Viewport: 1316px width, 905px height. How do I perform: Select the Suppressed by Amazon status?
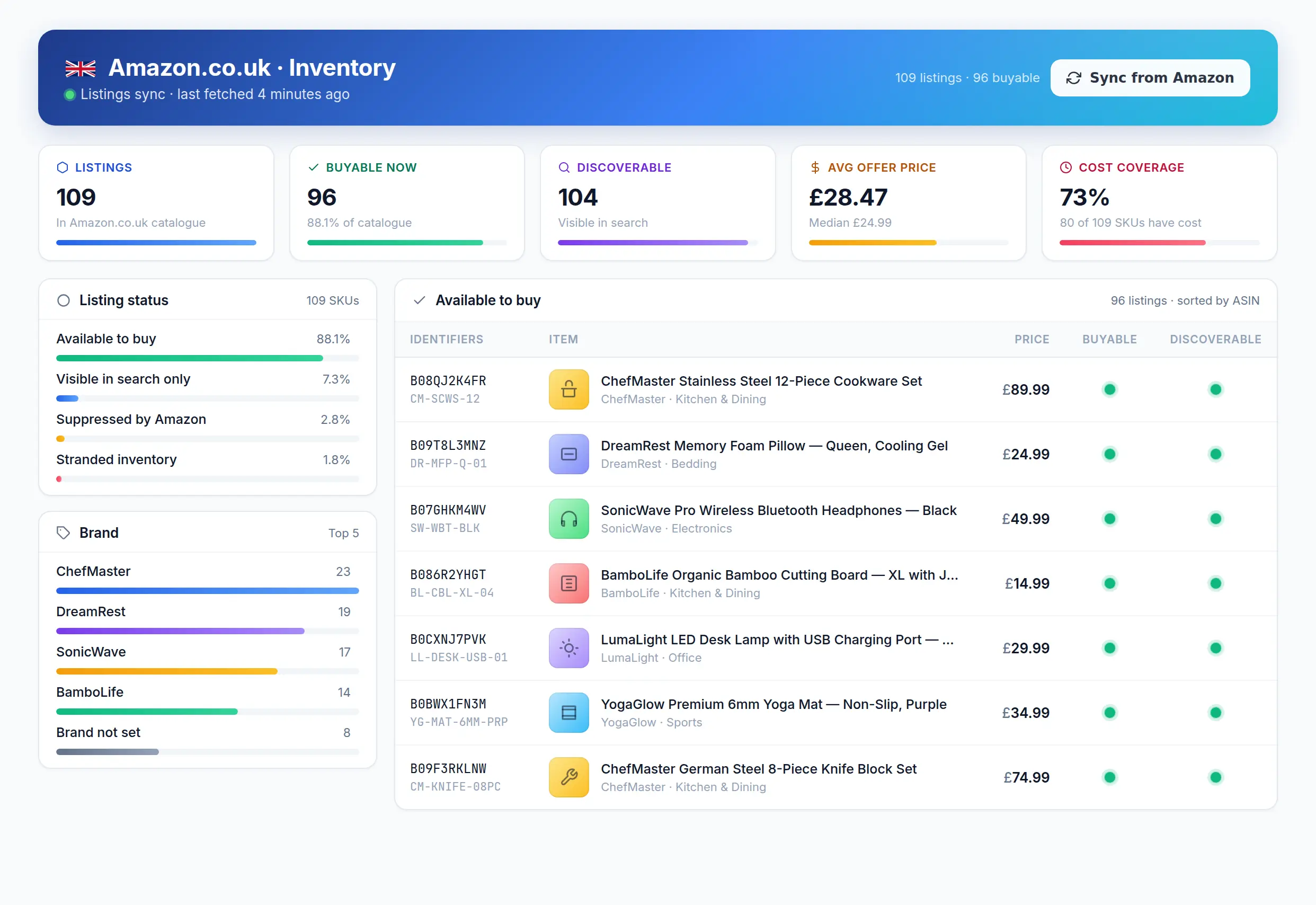tap(208, 427)
